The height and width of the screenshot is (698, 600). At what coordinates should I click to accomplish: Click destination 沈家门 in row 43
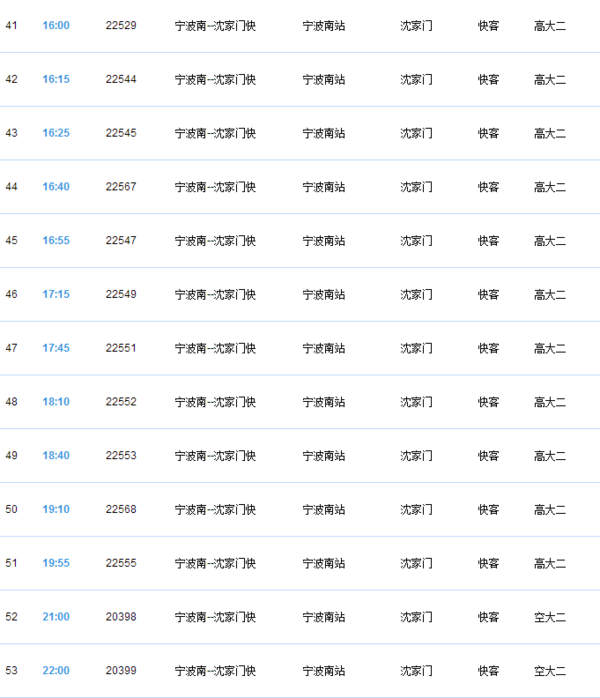(416, 134)
